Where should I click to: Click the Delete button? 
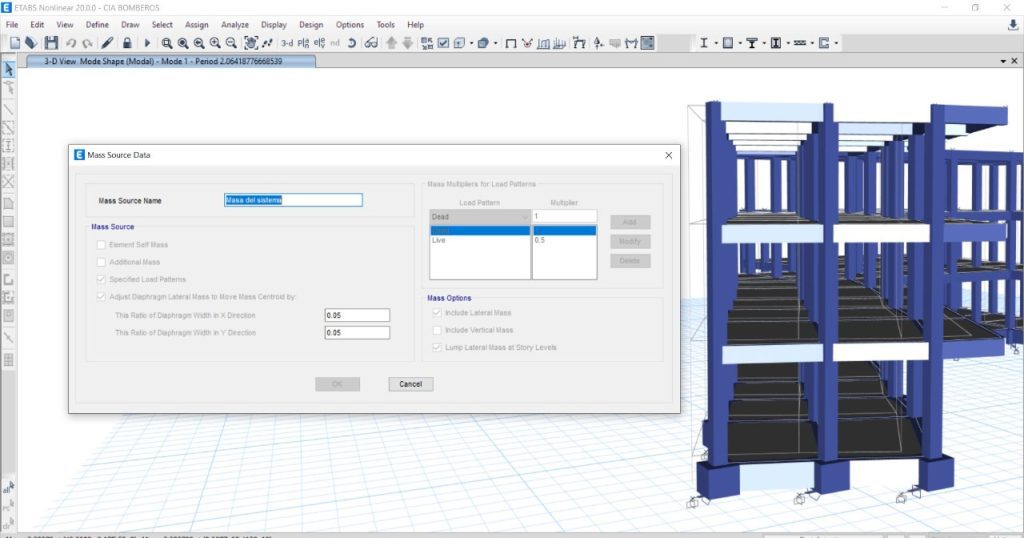(630, 261)
